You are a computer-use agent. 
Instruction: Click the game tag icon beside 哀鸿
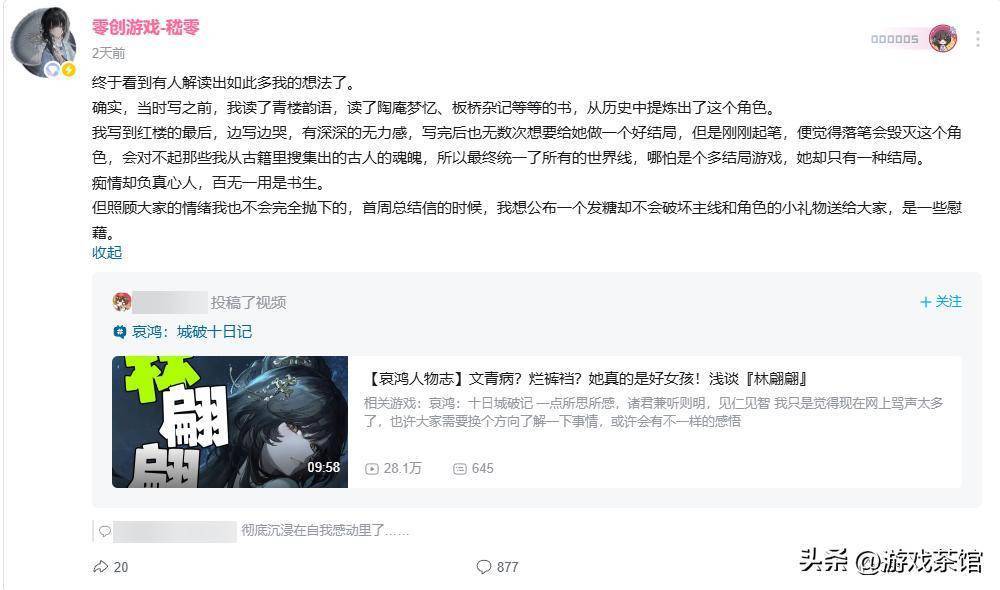tap(119, 332)
